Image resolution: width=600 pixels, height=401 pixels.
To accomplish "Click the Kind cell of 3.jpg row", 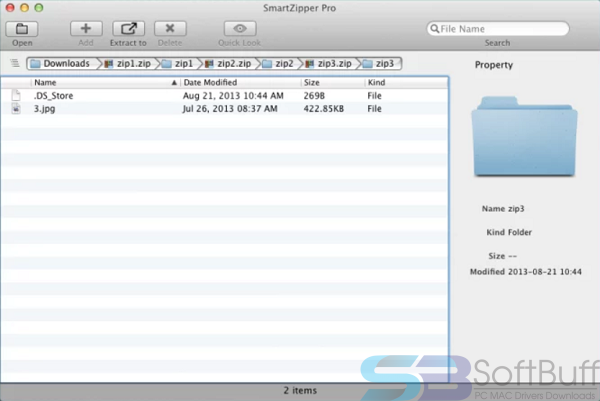I will [x=375, y=109].
